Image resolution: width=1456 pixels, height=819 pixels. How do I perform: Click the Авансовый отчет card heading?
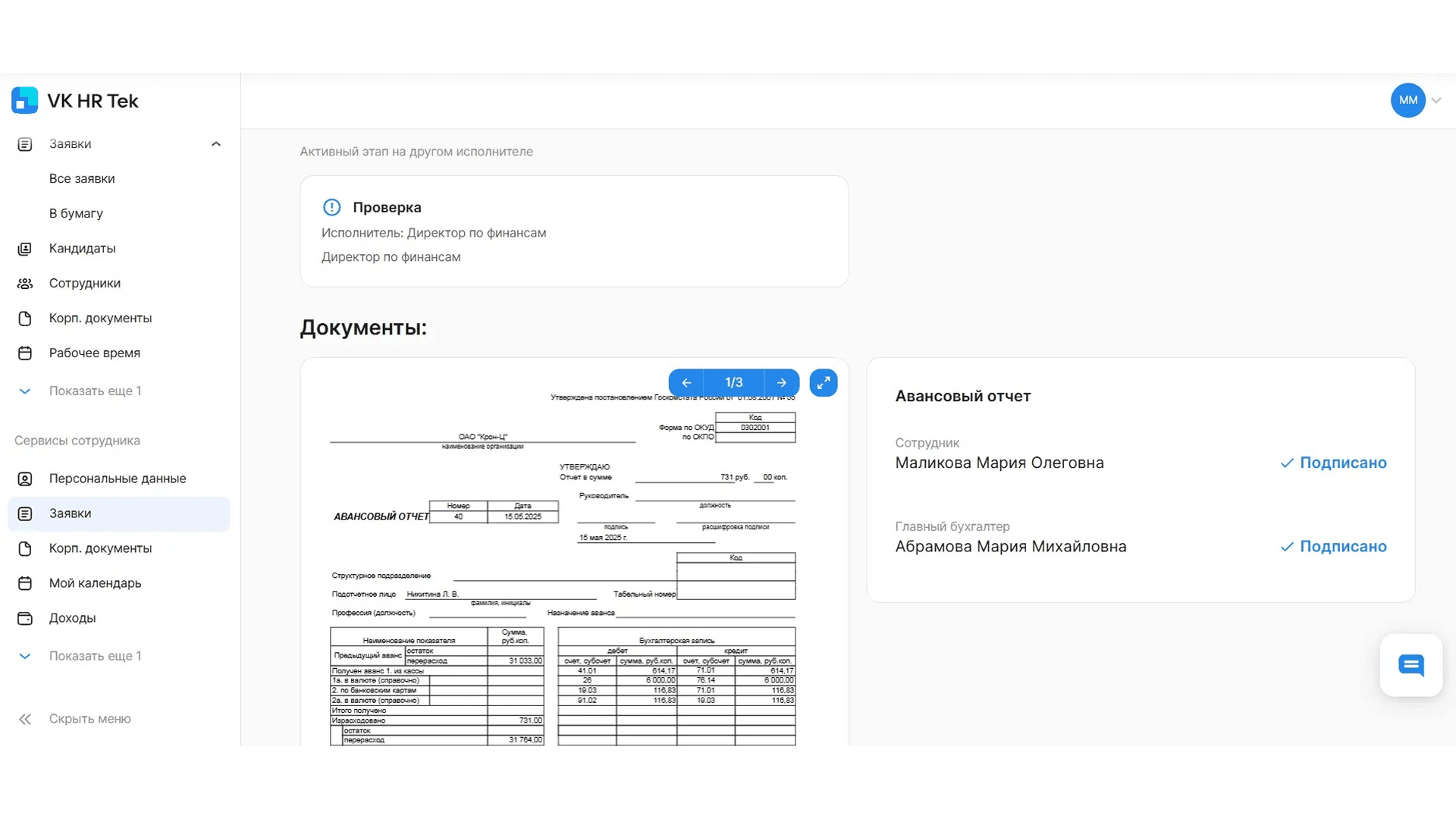(x=963, y=396)
